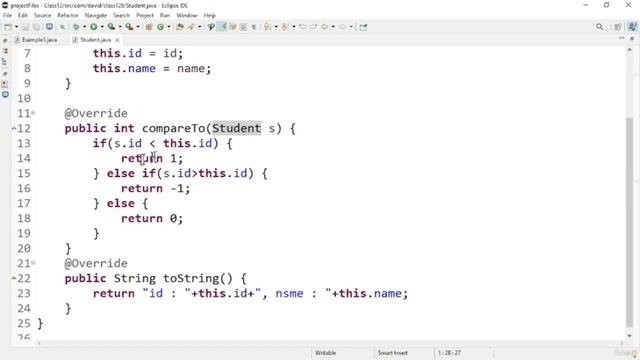Viewport: 640px width, 360px height.
Task: Expand the Debug configurations dropdown arrow
Action: click(x=84, y=27)
